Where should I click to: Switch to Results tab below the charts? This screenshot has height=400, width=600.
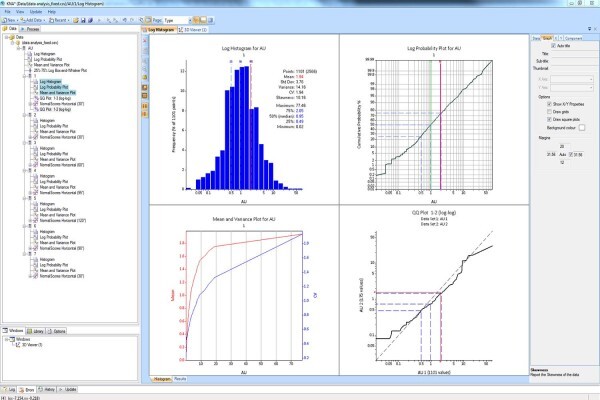(180, 379)
